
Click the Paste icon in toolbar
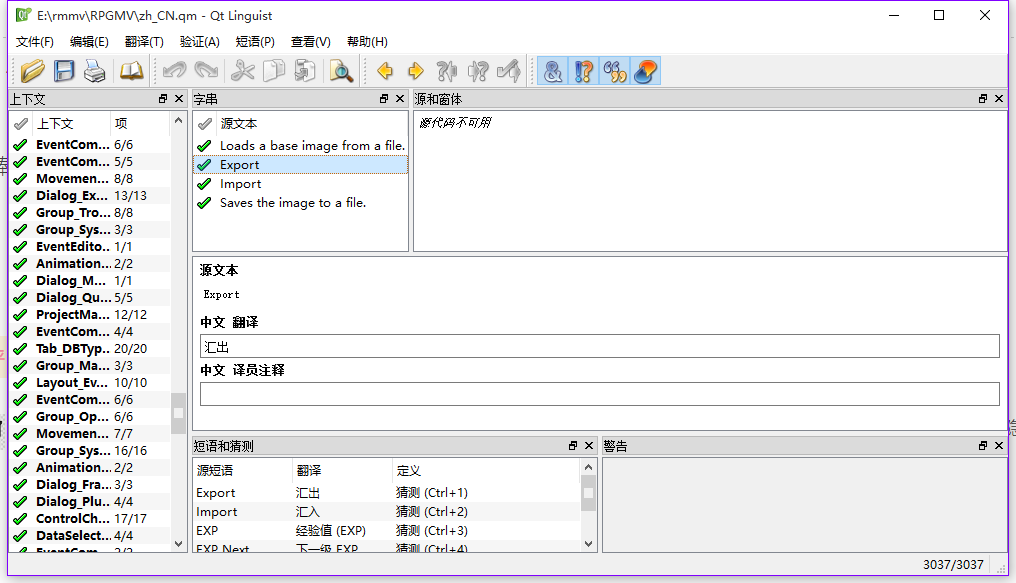(305, 71)
